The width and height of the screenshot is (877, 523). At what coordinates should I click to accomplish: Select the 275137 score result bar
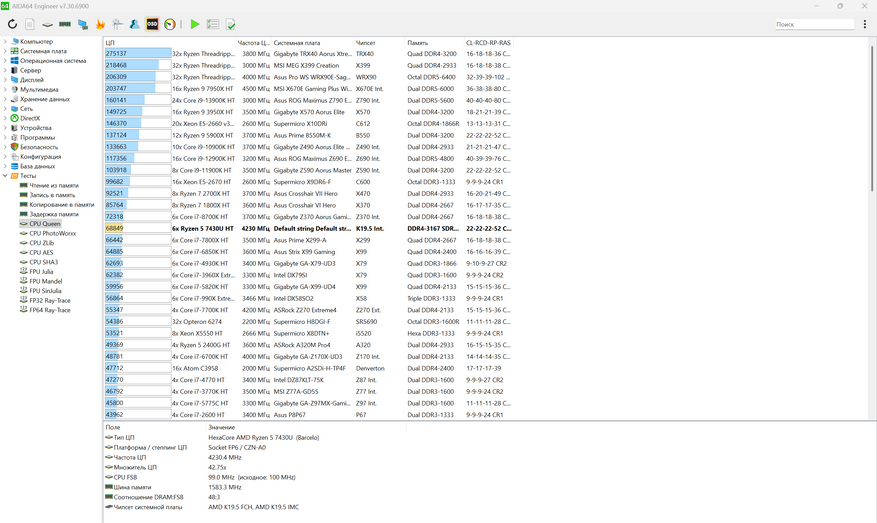[138, 54]
